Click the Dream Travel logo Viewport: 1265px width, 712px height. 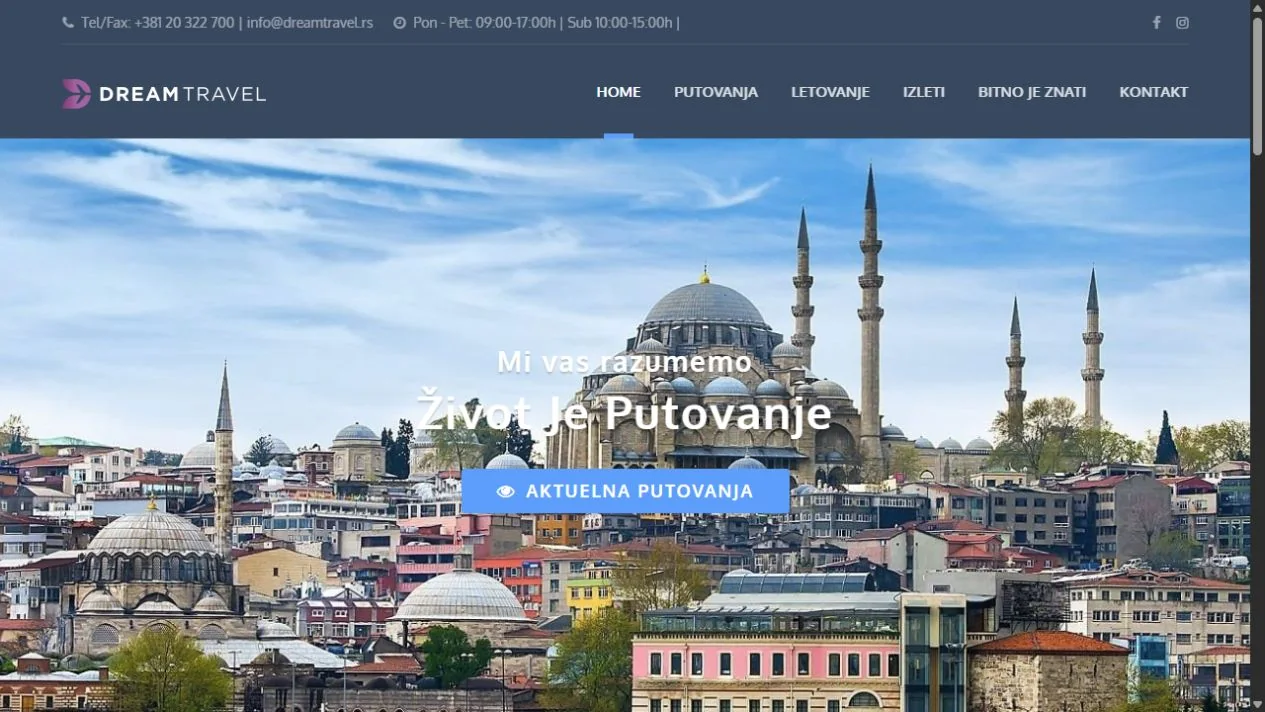pos(164,93)
